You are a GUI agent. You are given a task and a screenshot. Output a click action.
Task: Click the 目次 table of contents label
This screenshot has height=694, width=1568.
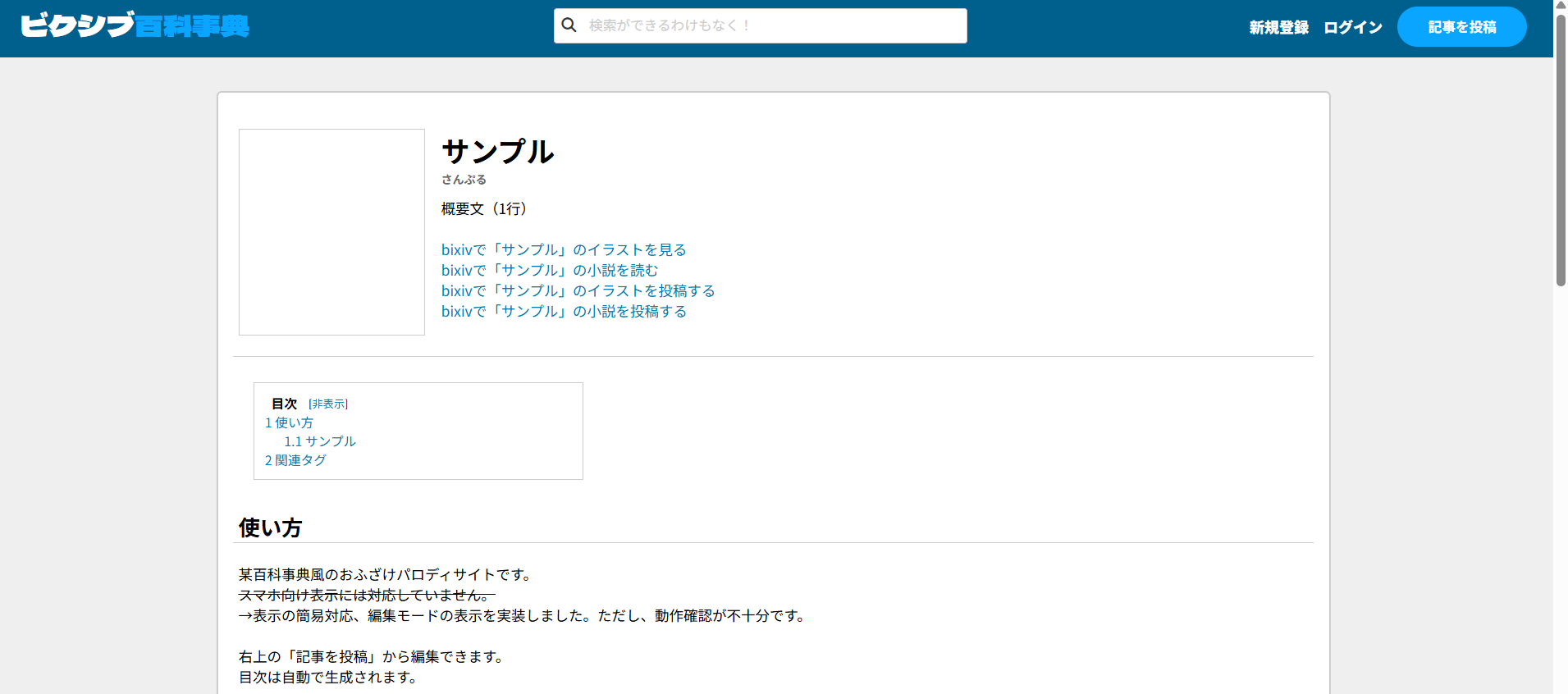[284, 404]
